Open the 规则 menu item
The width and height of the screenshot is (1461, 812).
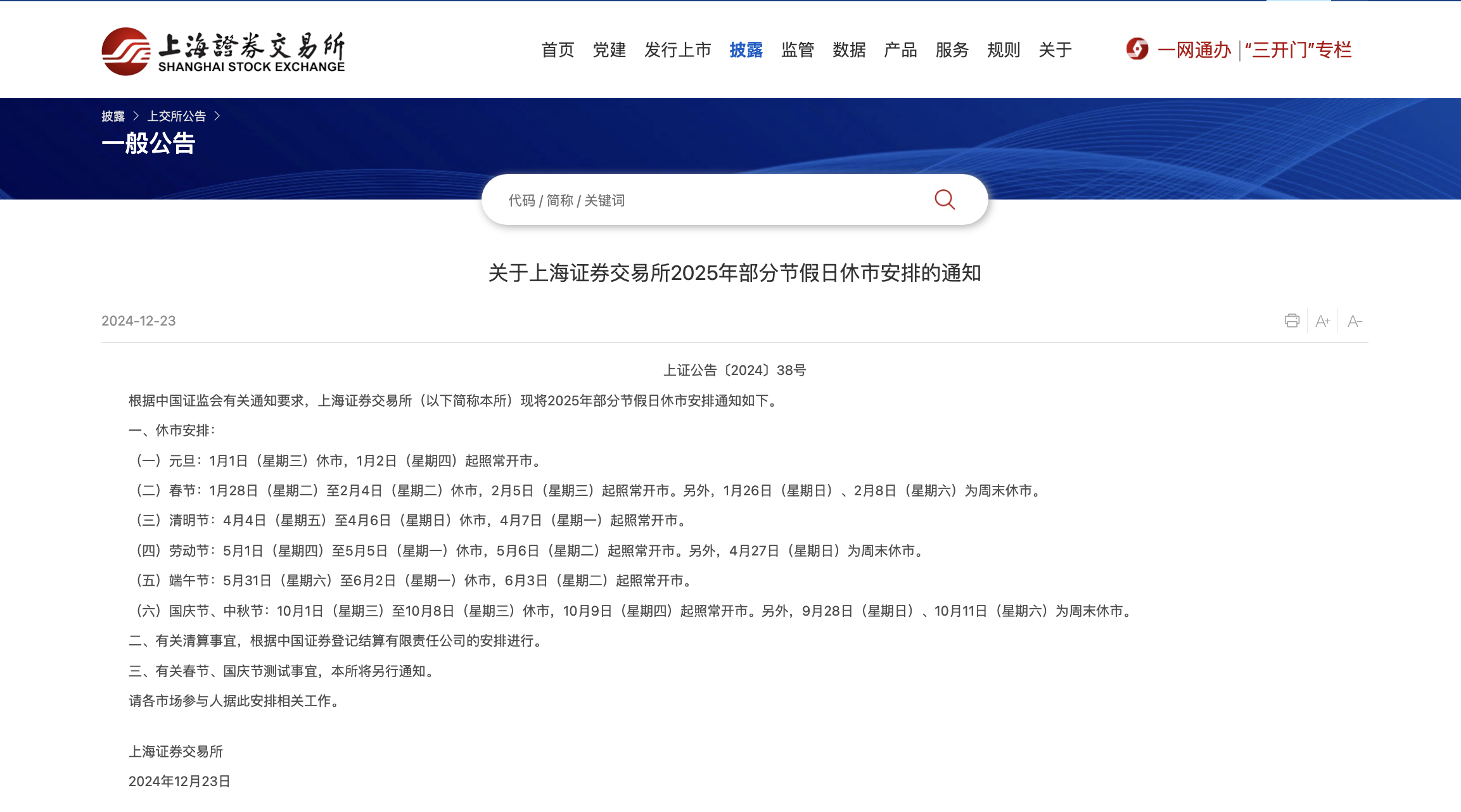coord(1003,49)
